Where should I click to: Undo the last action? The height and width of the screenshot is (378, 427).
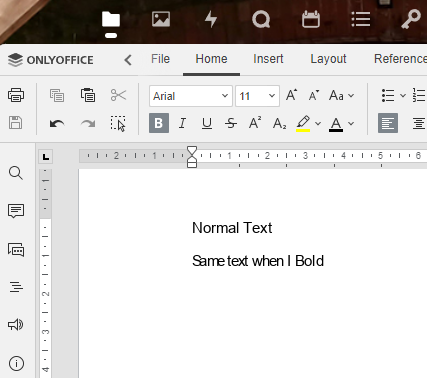click(x=57, y=124)
